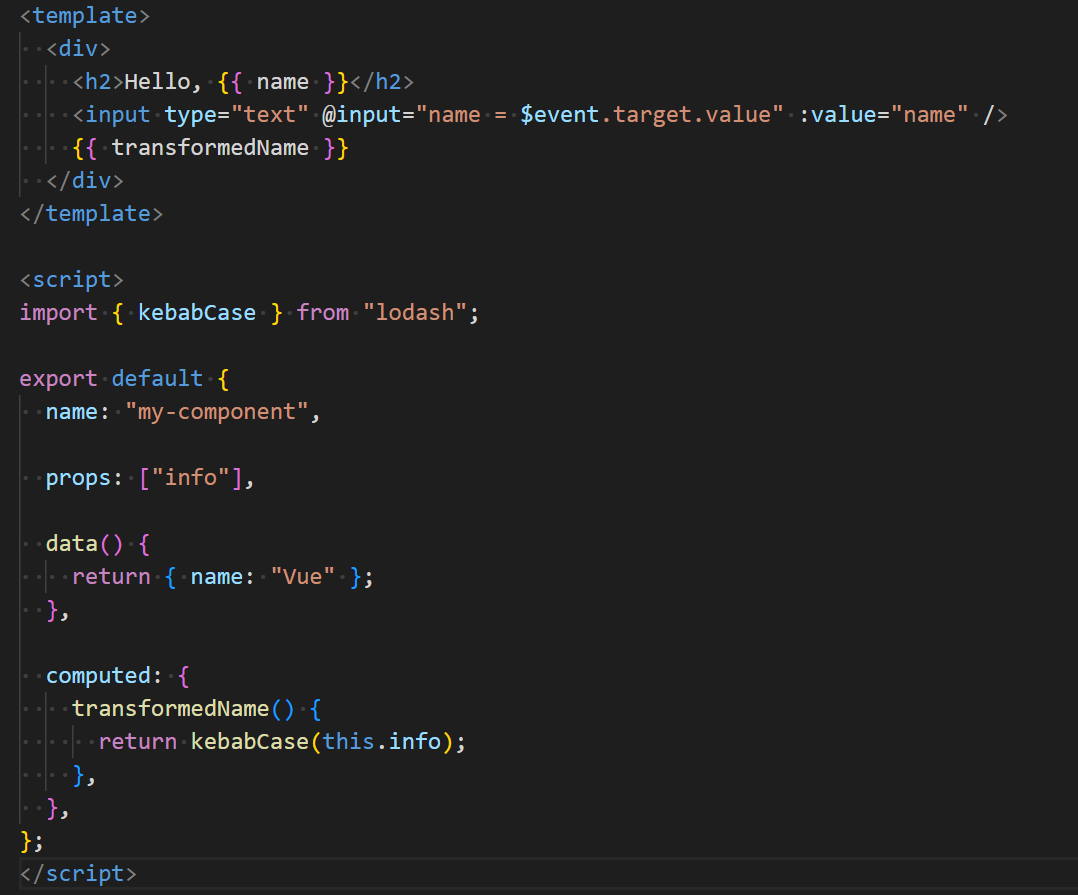Click the type="text" attribute
The height and width of the screenshot is (895, 1078).
coord(236,115)
